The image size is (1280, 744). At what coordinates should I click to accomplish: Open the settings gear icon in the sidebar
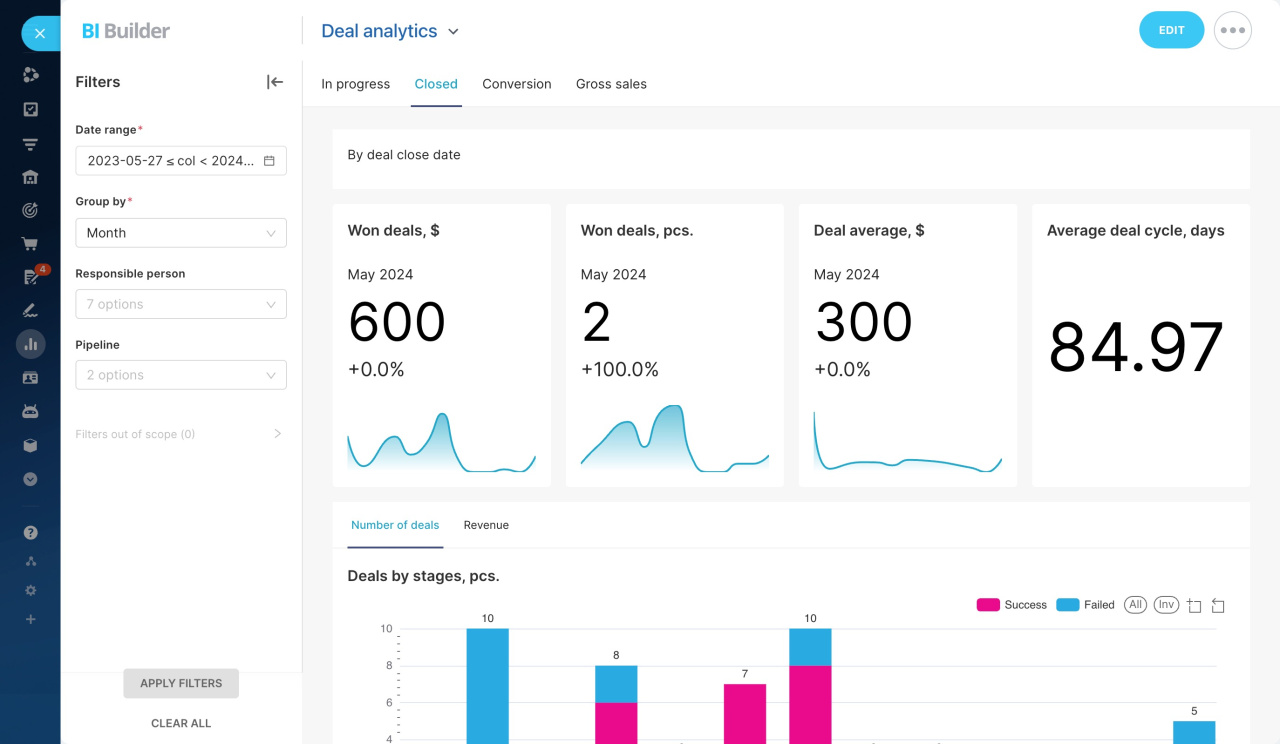[x=31, y=591]
